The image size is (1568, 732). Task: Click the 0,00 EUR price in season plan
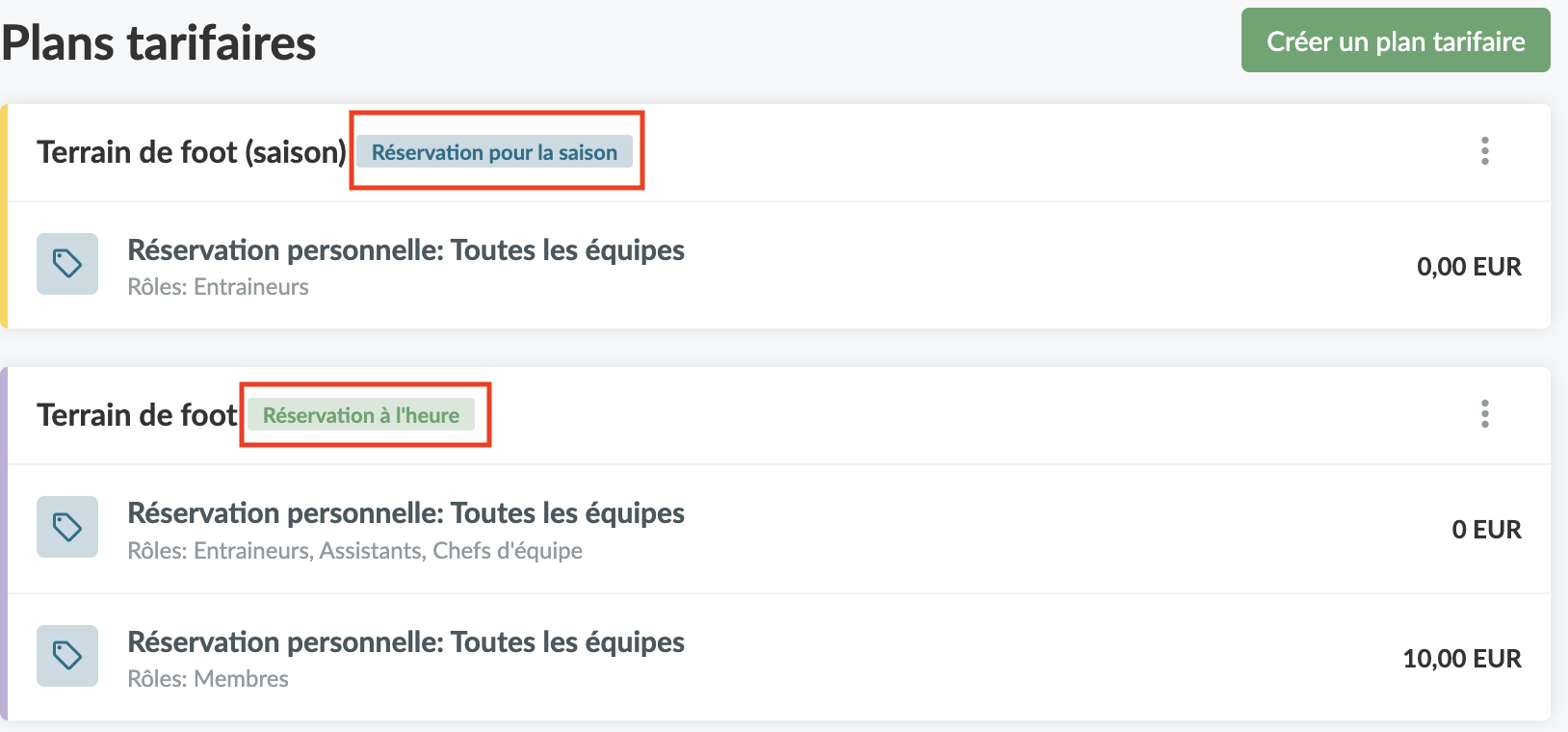[1468, 267]
